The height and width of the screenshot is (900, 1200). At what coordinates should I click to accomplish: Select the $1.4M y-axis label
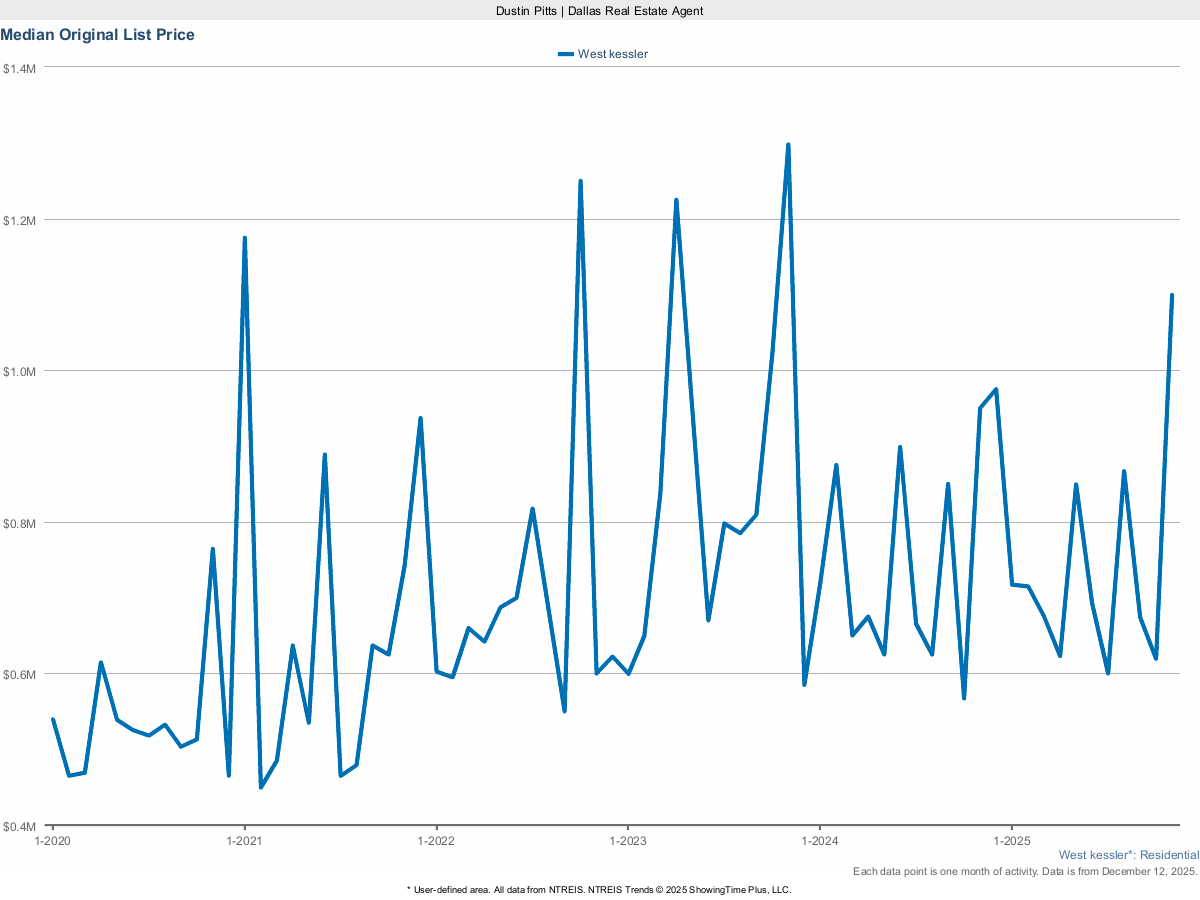coord(19,69)
